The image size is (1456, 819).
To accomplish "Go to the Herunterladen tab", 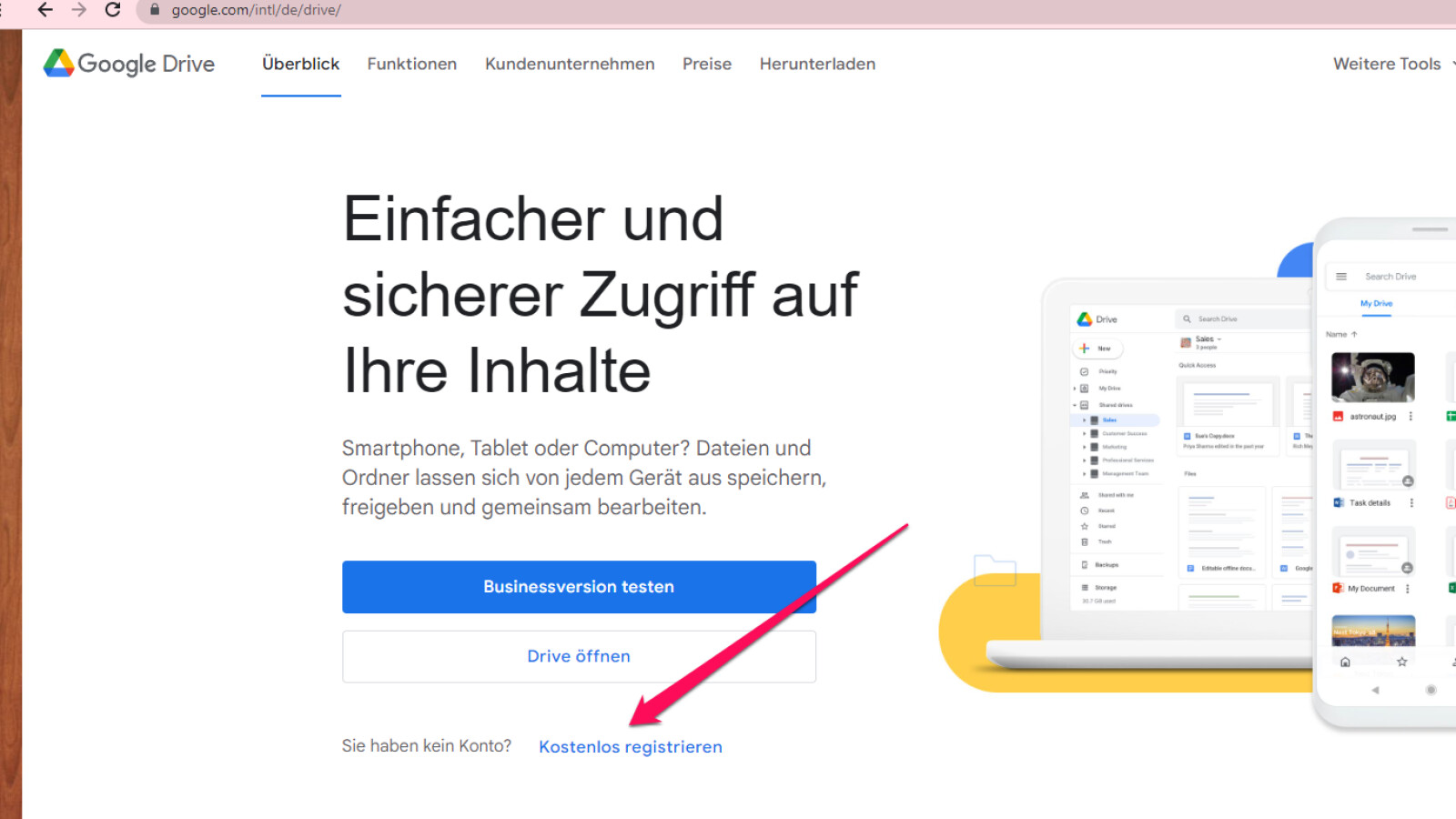I will (x=817, y=64).
